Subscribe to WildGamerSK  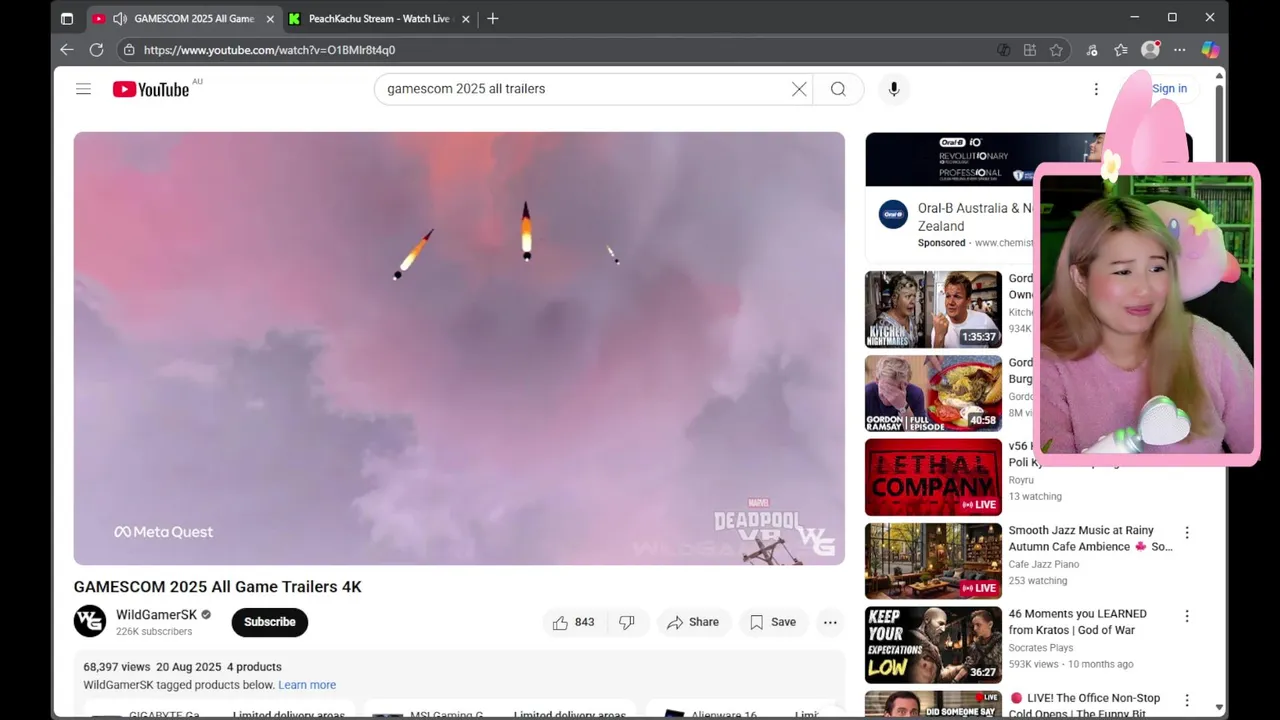point(269,622)
